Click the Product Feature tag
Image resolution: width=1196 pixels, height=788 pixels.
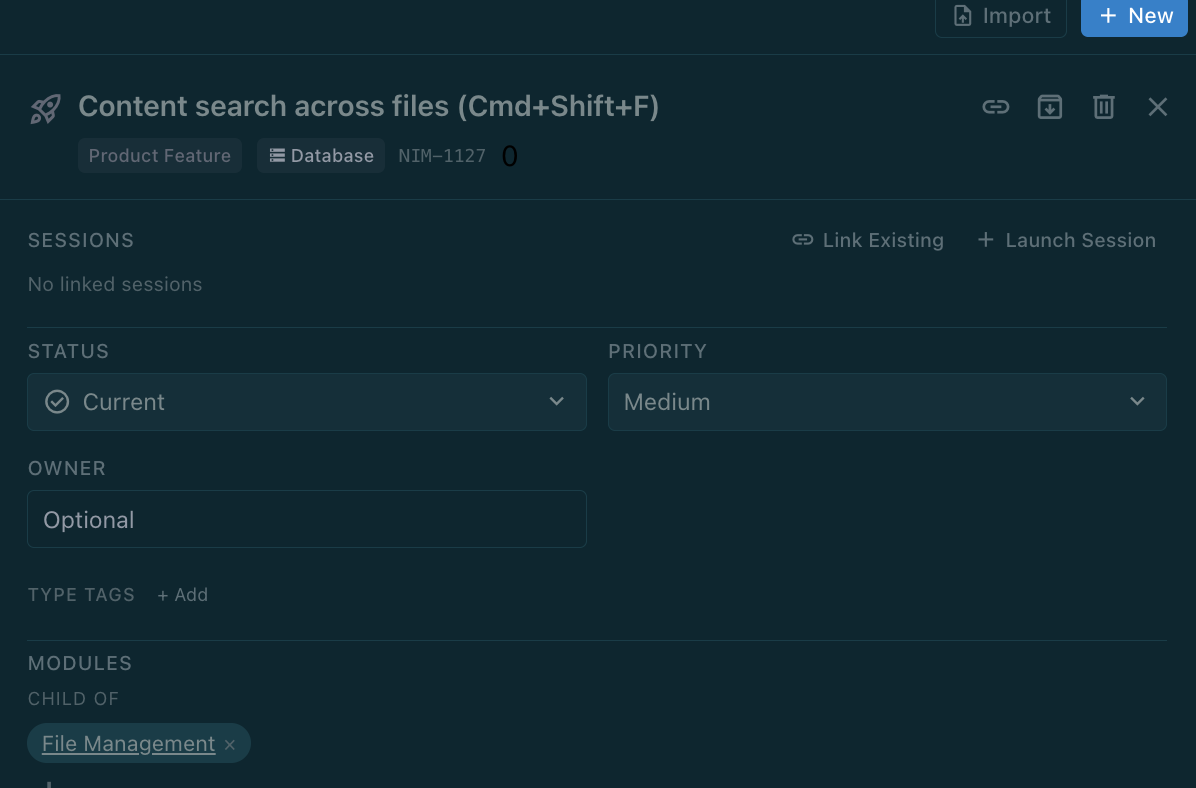coord(159,156)
